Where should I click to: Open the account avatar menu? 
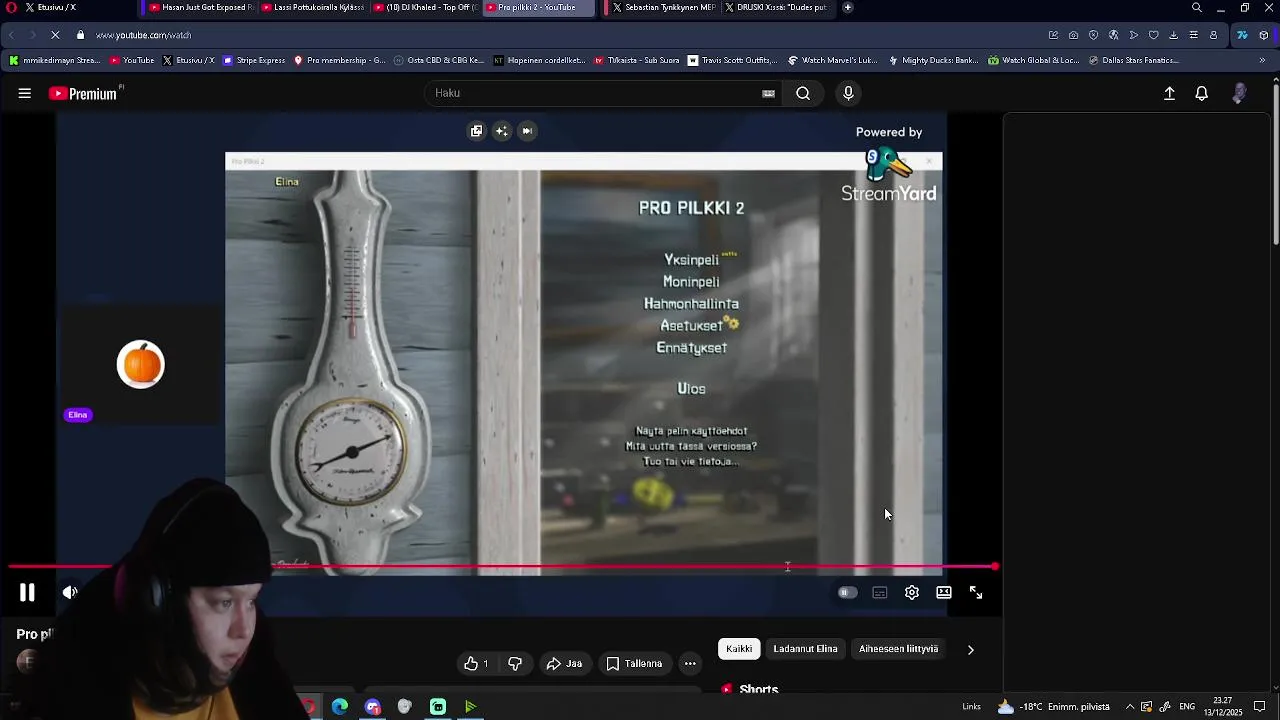pos(1239,93)
